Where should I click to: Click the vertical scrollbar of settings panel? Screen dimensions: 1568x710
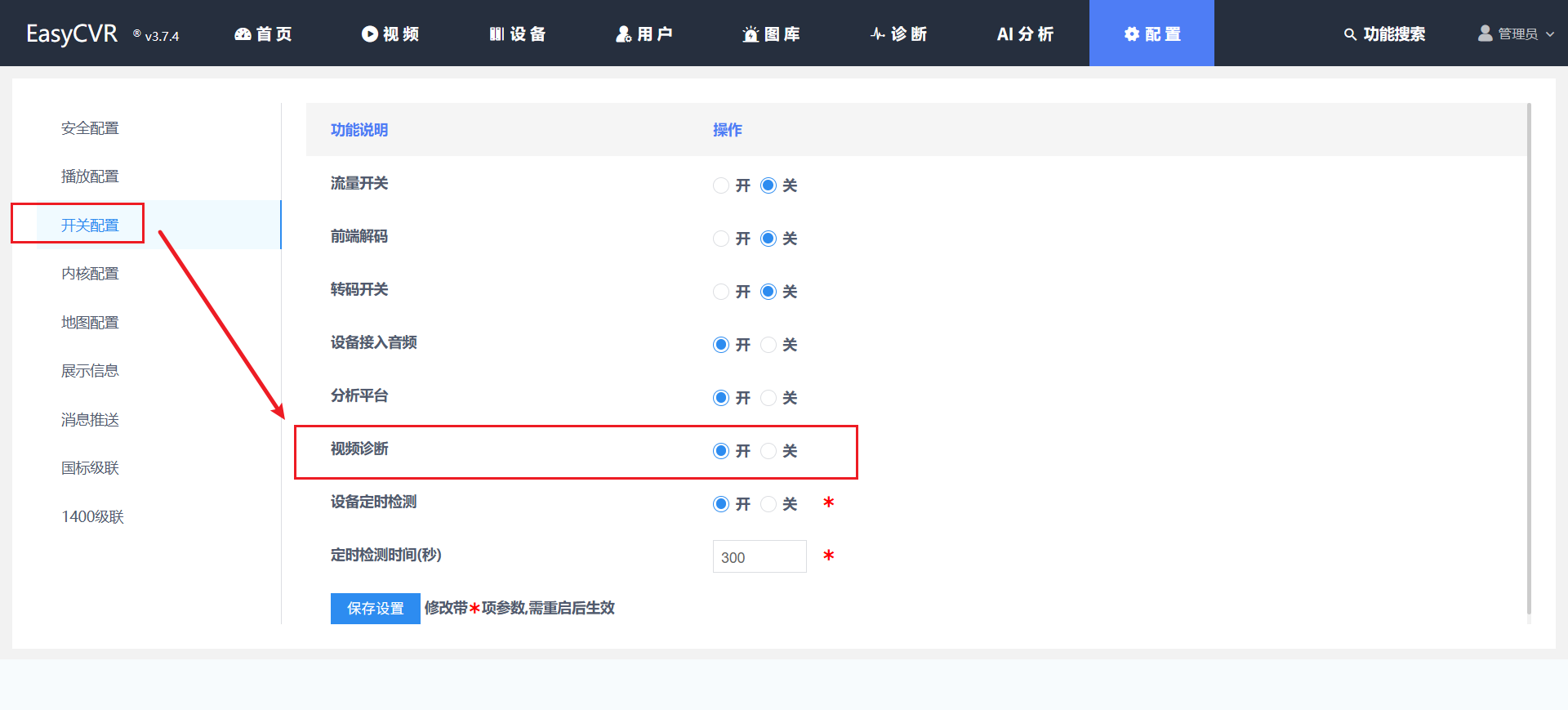point(1529,359)
